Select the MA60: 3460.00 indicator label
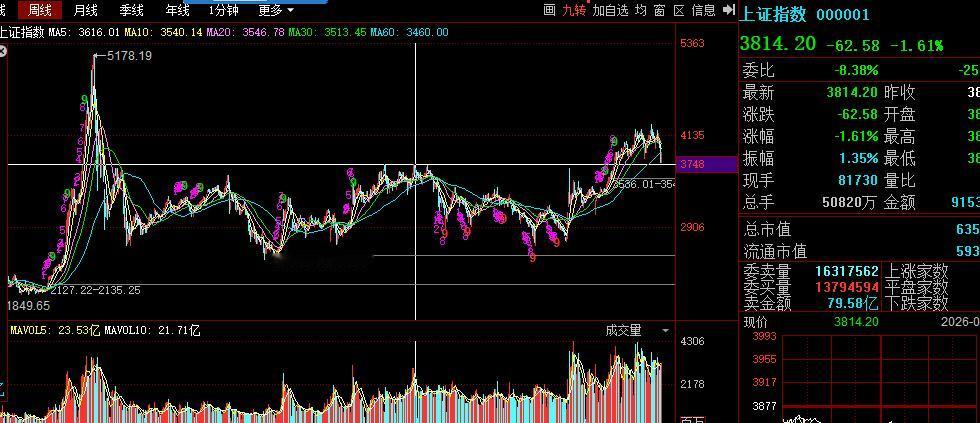This screenshot has width=980, height=423. pos(409,32)
